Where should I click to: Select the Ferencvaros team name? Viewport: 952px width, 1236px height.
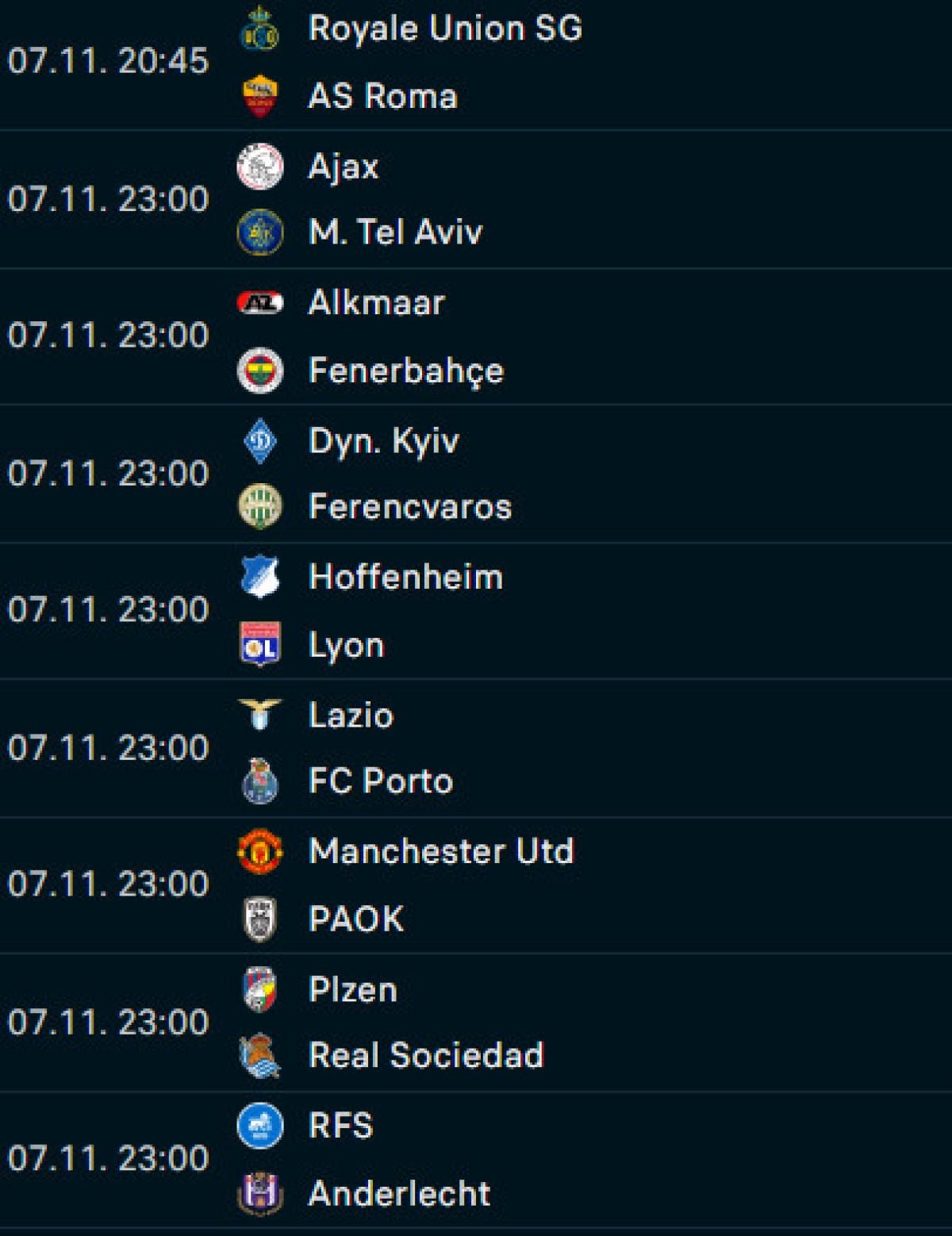tap(409, 507)
